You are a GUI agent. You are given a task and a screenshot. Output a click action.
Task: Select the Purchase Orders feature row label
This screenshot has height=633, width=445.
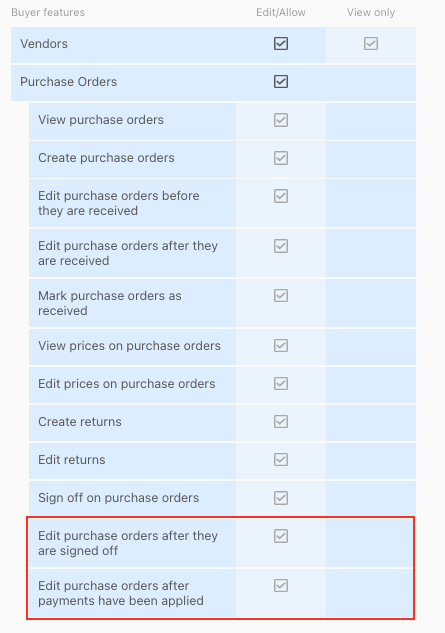click(69, 82)
